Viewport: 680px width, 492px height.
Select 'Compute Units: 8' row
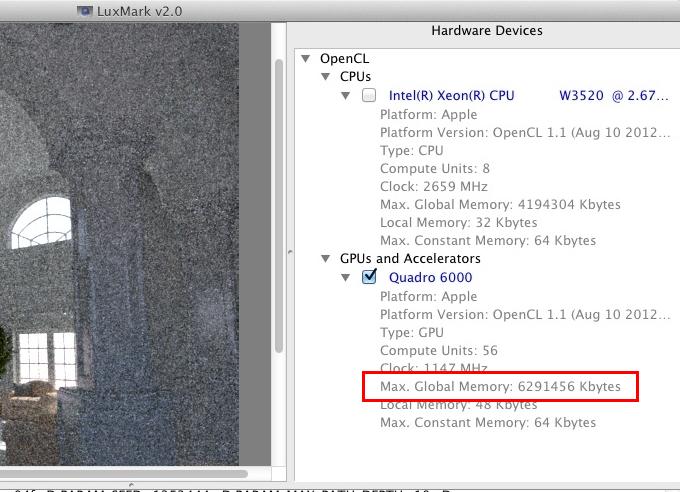tap(435, 168)
